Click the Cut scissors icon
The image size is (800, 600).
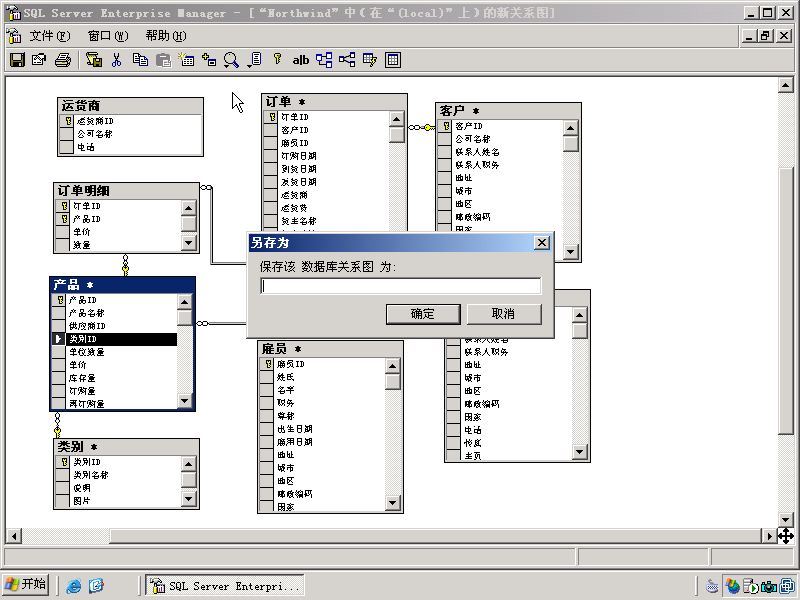(117, 60)
